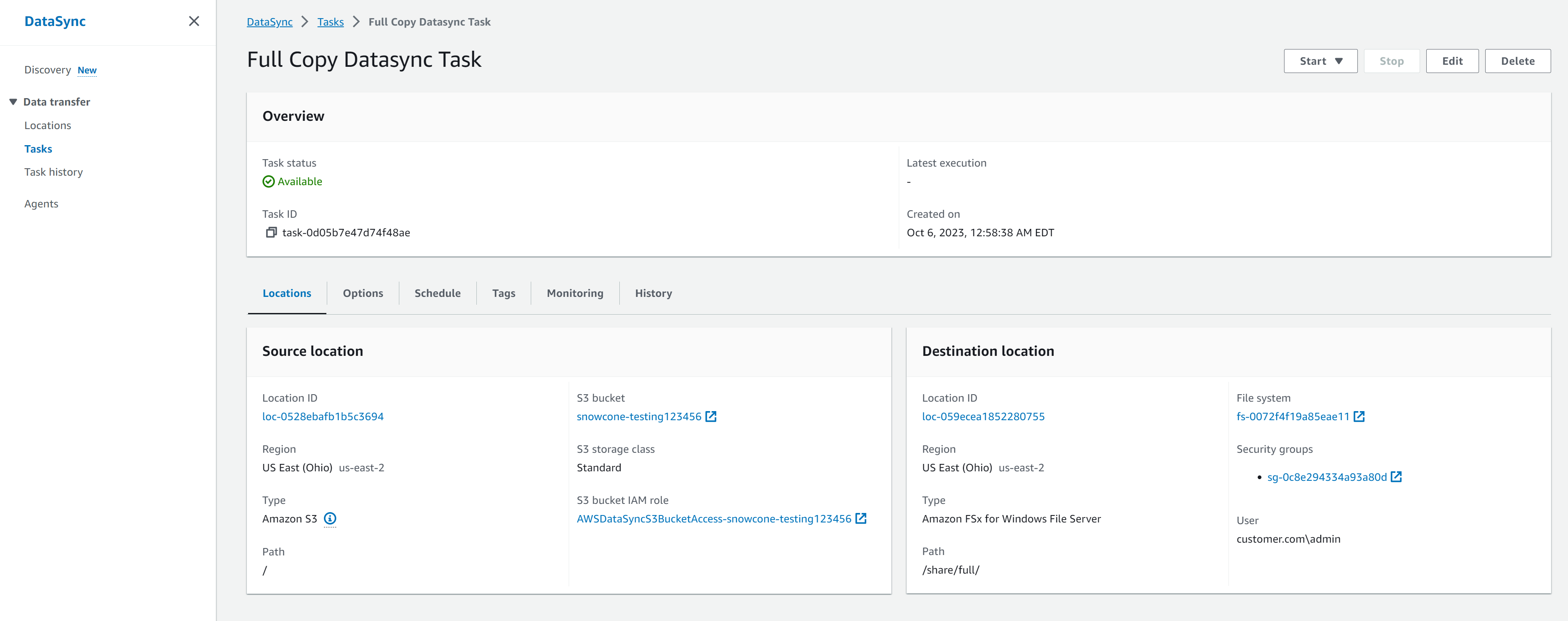Open snowcone-testing123456 bucket via external link icon
The image size is (1568, 621).
712,416
